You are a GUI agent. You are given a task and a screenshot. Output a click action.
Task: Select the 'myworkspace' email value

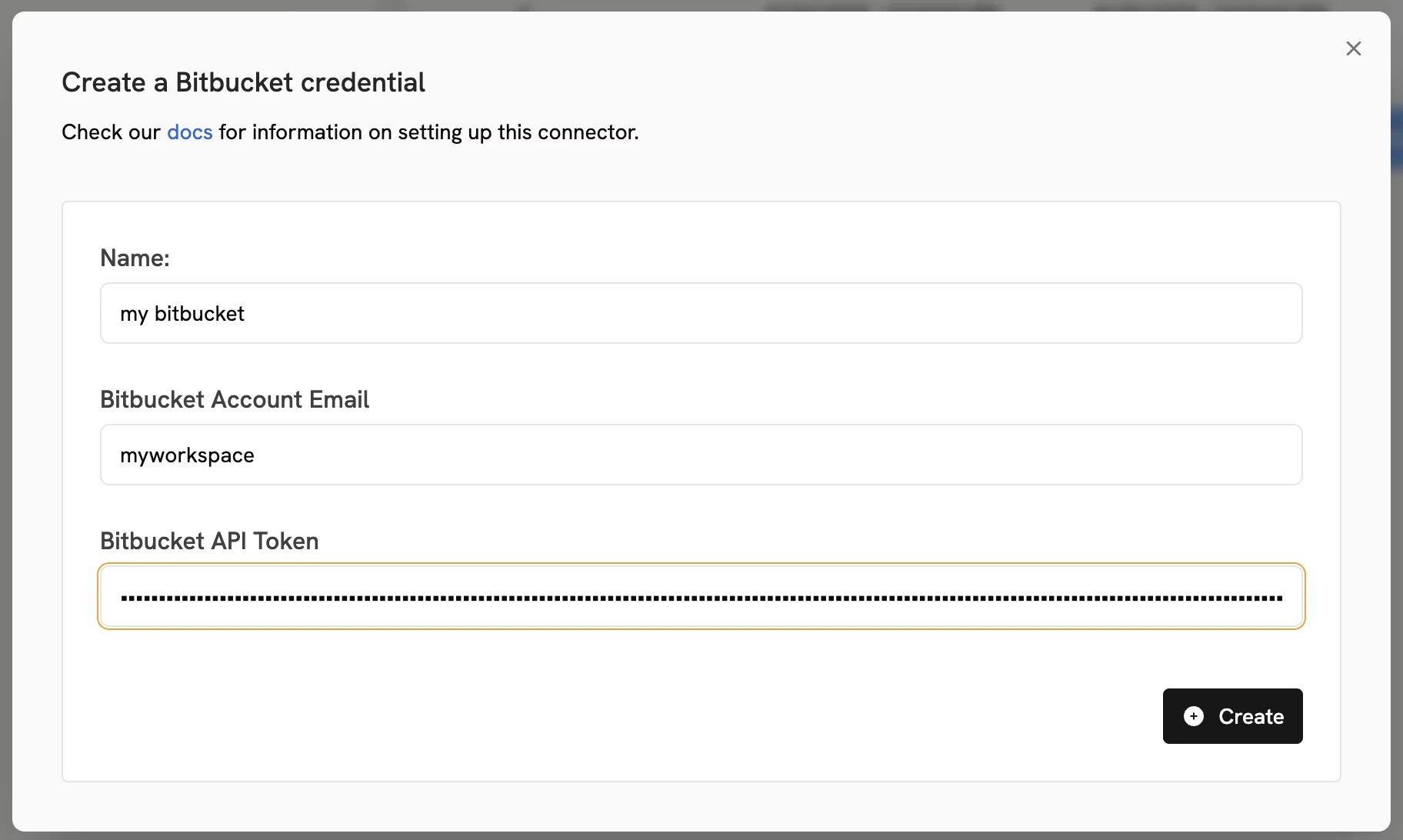[186, 455]
